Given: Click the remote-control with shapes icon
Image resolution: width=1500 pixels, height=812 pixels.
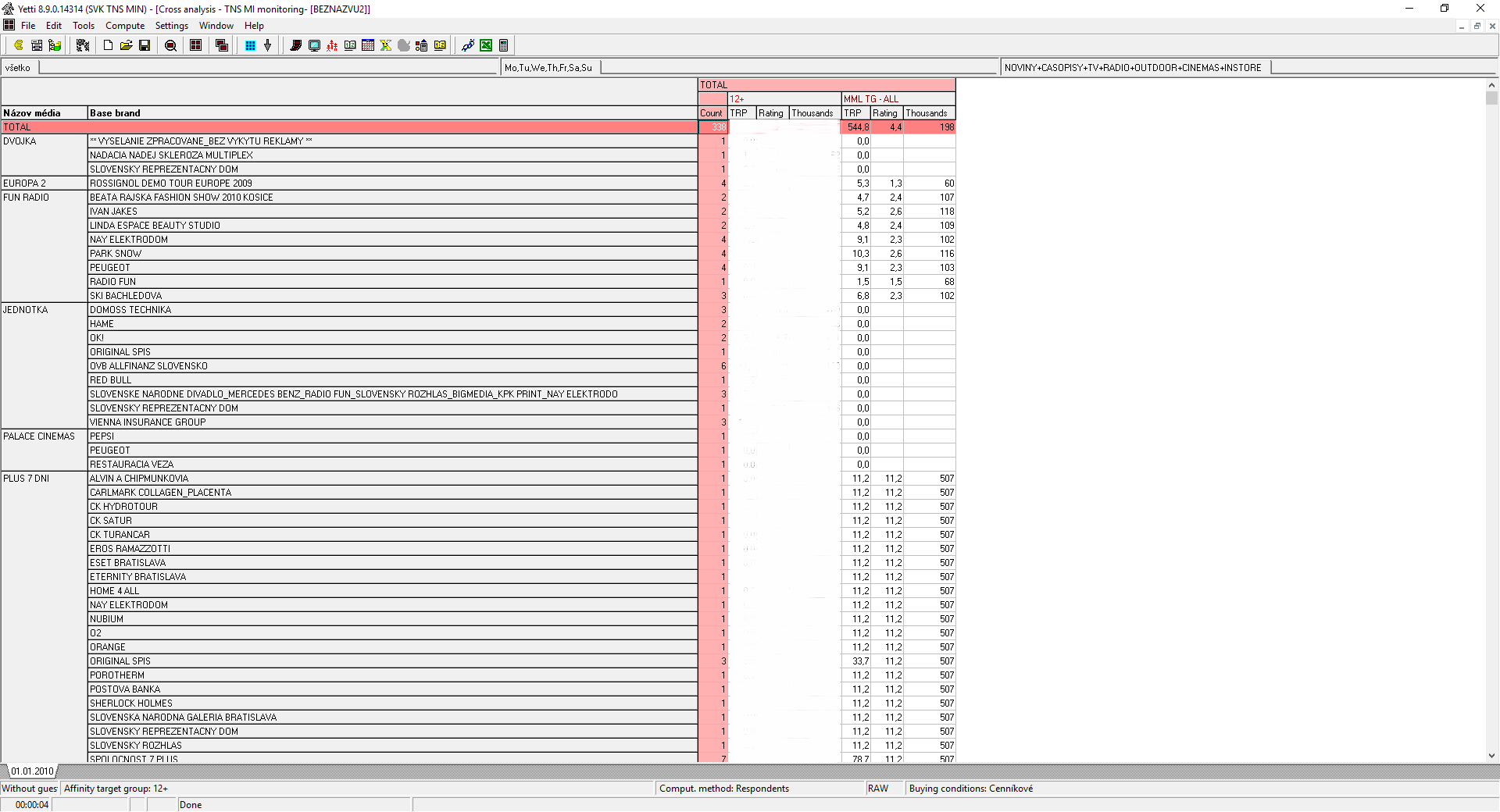Looking at the screenshot, I should 422,45.
